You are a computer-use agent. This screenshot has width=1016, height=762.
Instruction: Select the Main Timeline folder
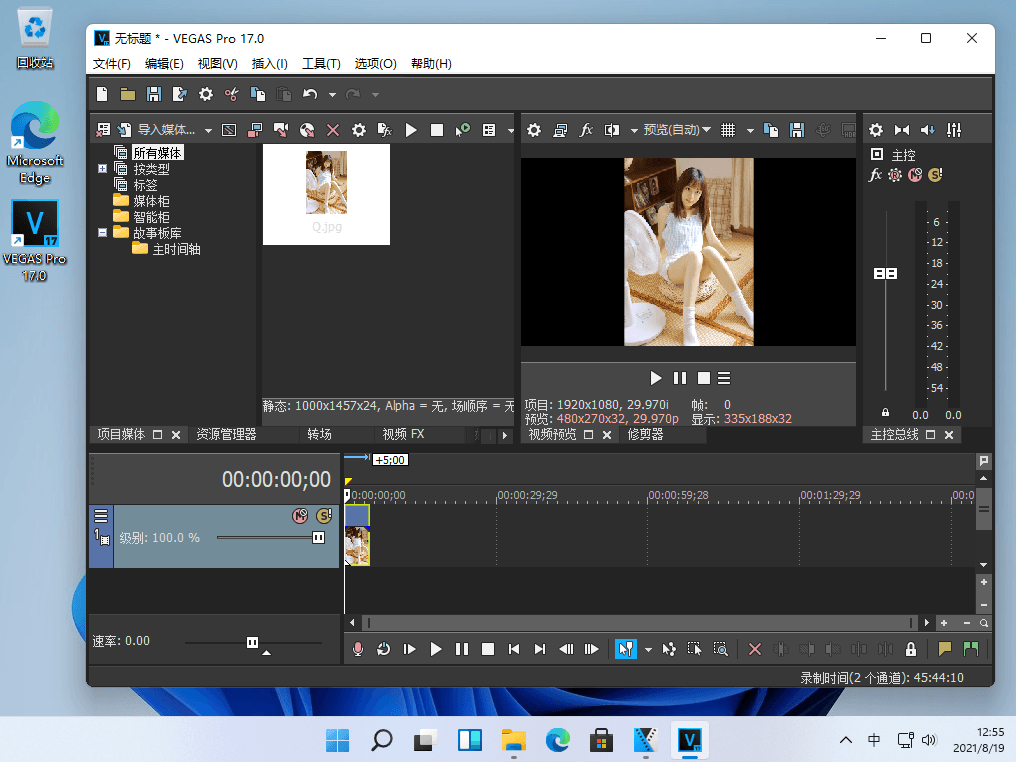tap(176, 249)
